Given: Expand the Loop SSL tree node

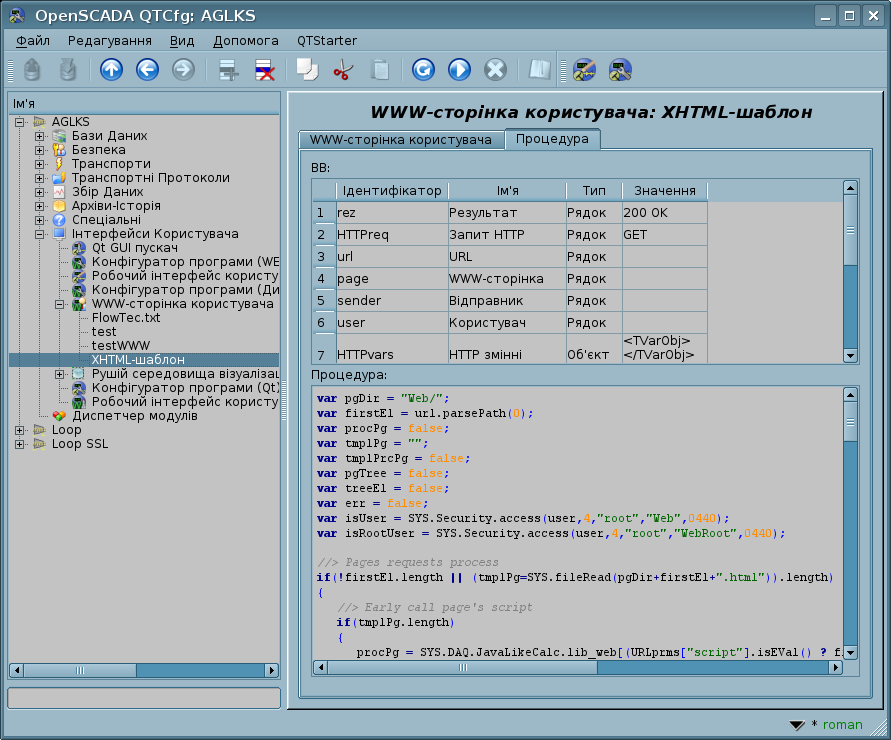Looking at the screenshot, I should click(x=20, y=444).
